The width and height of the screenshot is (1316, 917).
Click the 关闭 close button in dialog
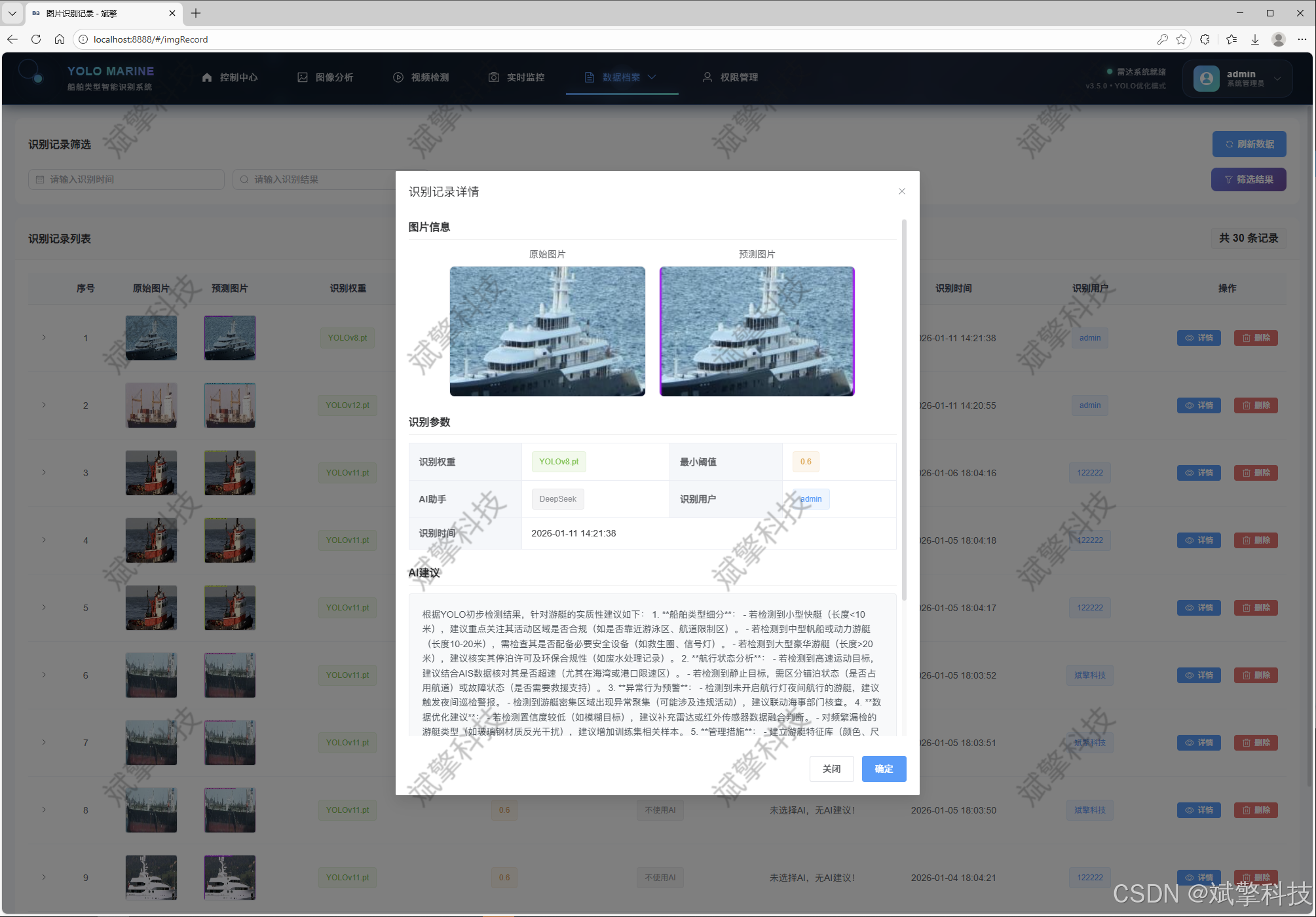[x=831, y=769]
